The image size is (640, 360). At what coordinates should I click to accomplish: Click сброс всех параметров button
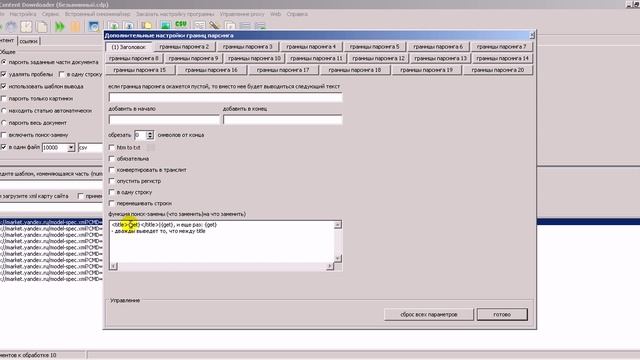pyautogui.click(x=429, y=314)
